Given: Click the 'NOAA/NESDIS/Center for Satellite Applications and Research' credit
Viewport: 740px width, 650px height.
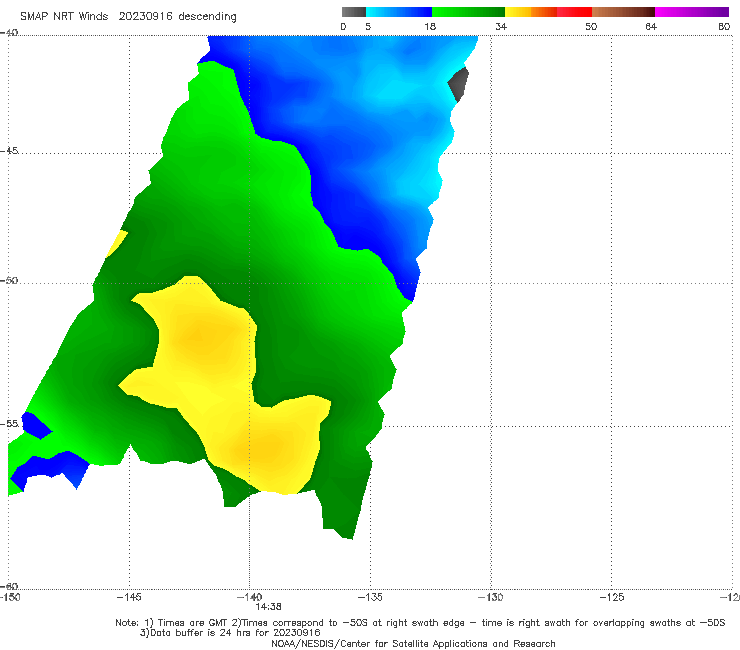Looking at the screenshot, I should (413, 644).
